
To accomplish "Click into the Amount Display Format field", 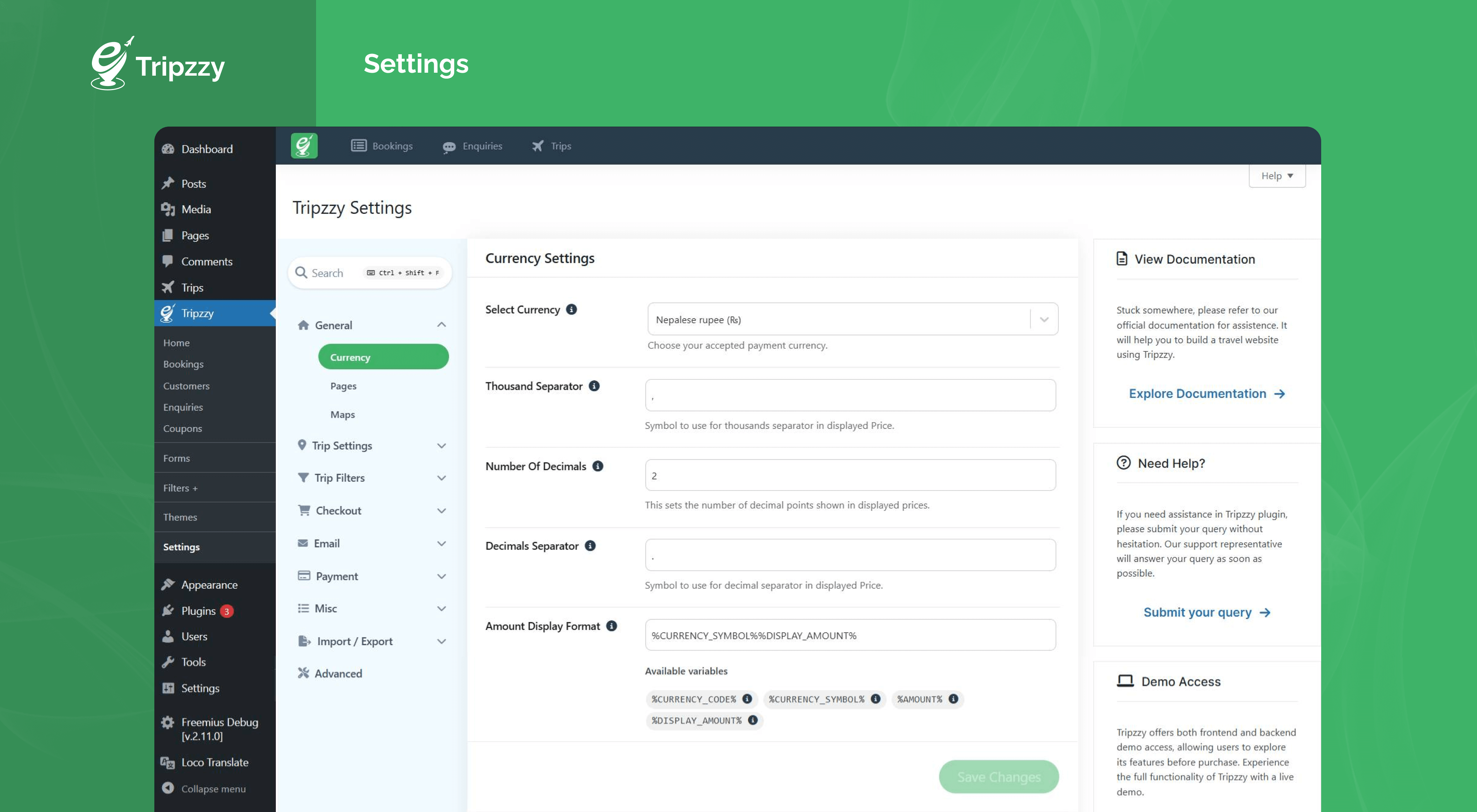I will pyautogui.click(x=850, y=635).
